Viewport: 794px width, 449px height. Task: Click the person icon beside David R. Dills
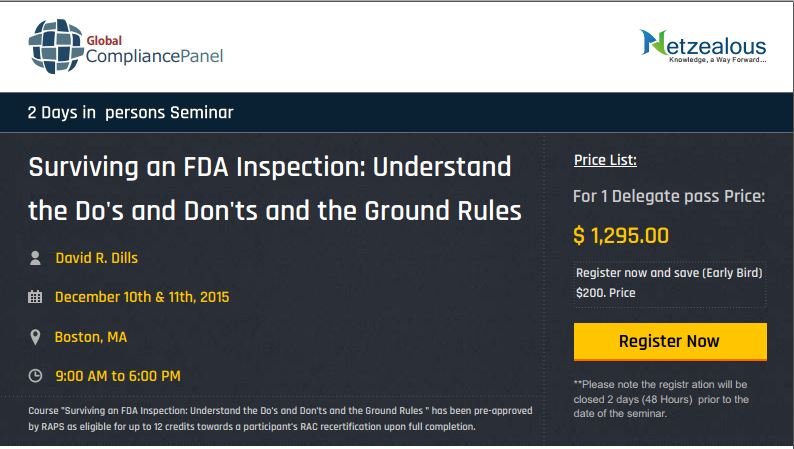tap(35, 258)
